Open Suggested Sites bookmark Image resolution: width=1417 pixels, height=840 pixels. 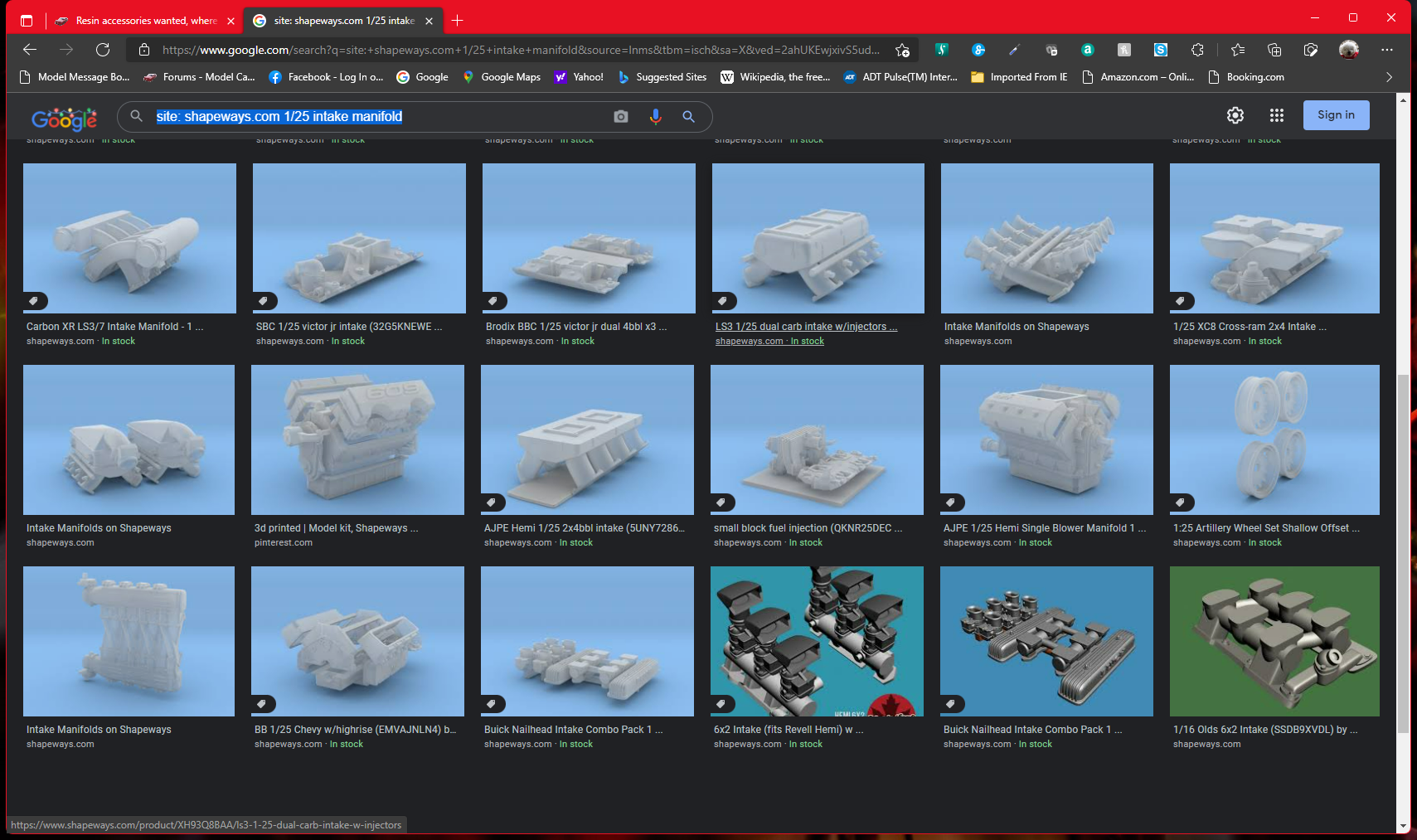pyautogui.click(x=662, y=77)
